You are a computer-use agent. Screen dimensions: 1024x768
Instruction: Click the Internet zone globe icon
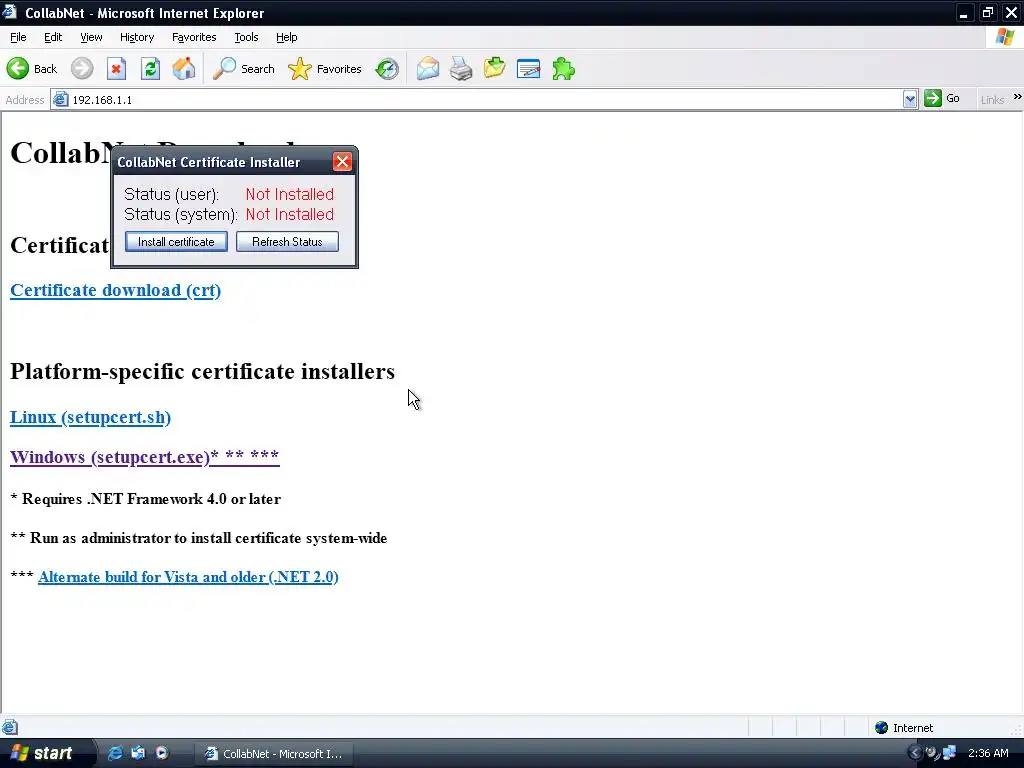pos(882,728)
